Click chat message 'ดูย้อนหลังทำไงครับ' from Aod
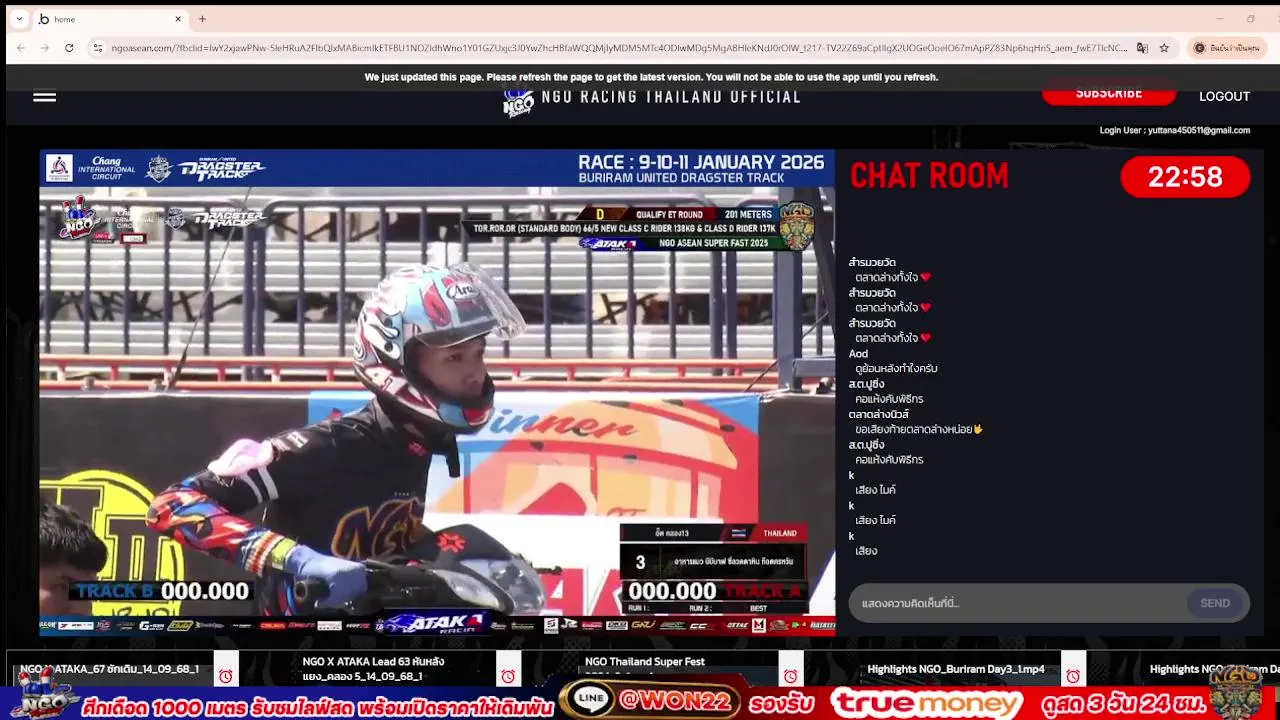 point(896,369)
